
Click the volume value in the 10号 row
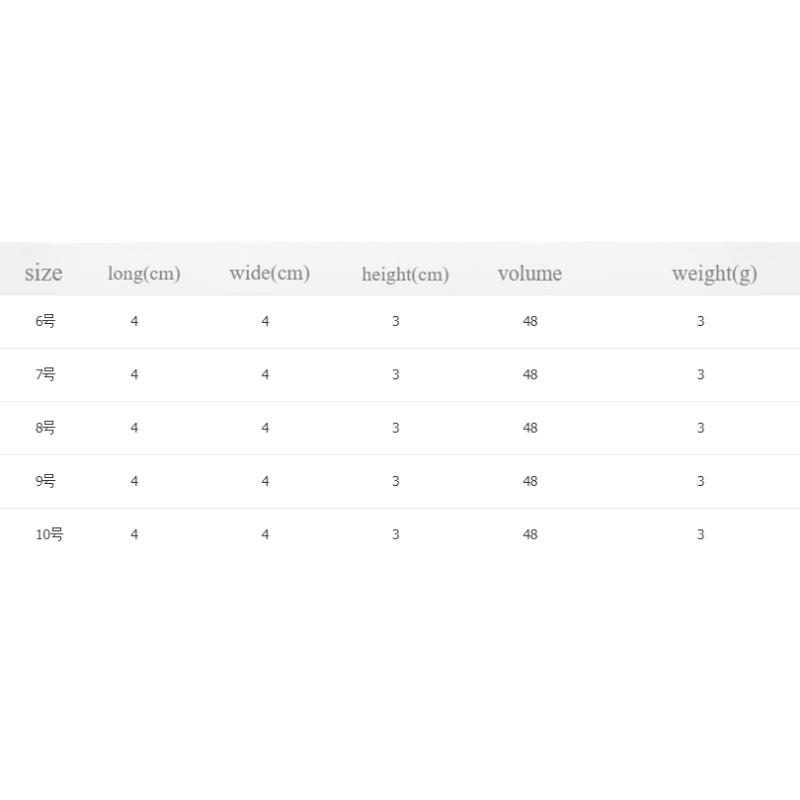530,534
